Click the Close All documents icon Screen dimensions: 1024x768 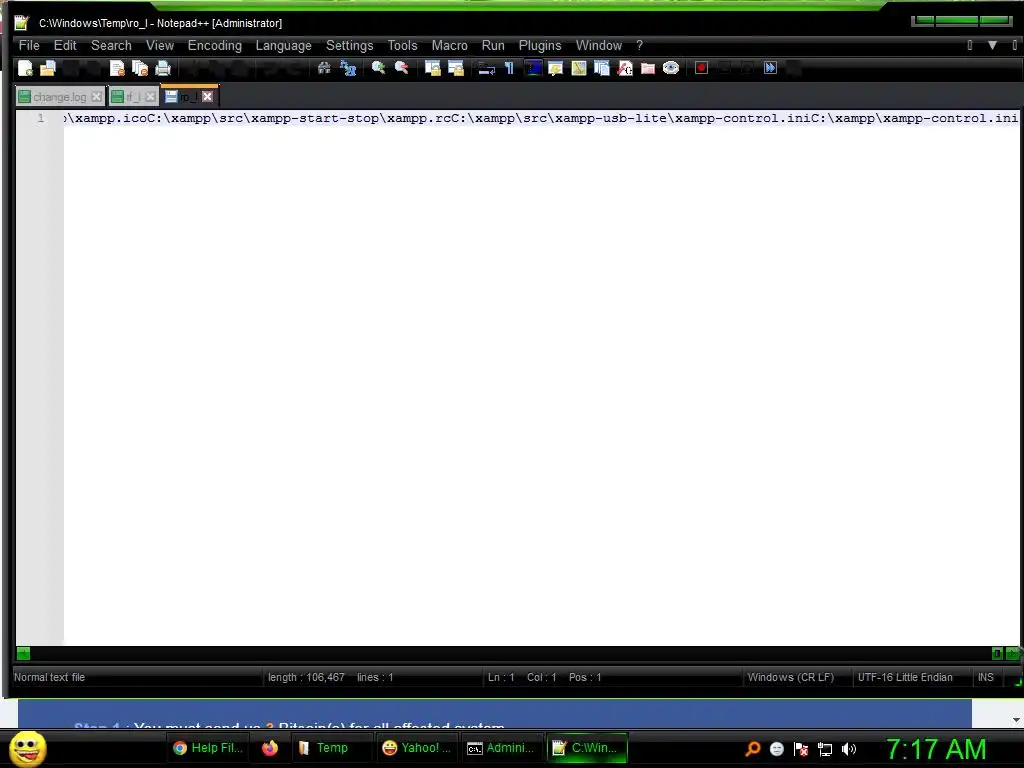tap(140, 68)
